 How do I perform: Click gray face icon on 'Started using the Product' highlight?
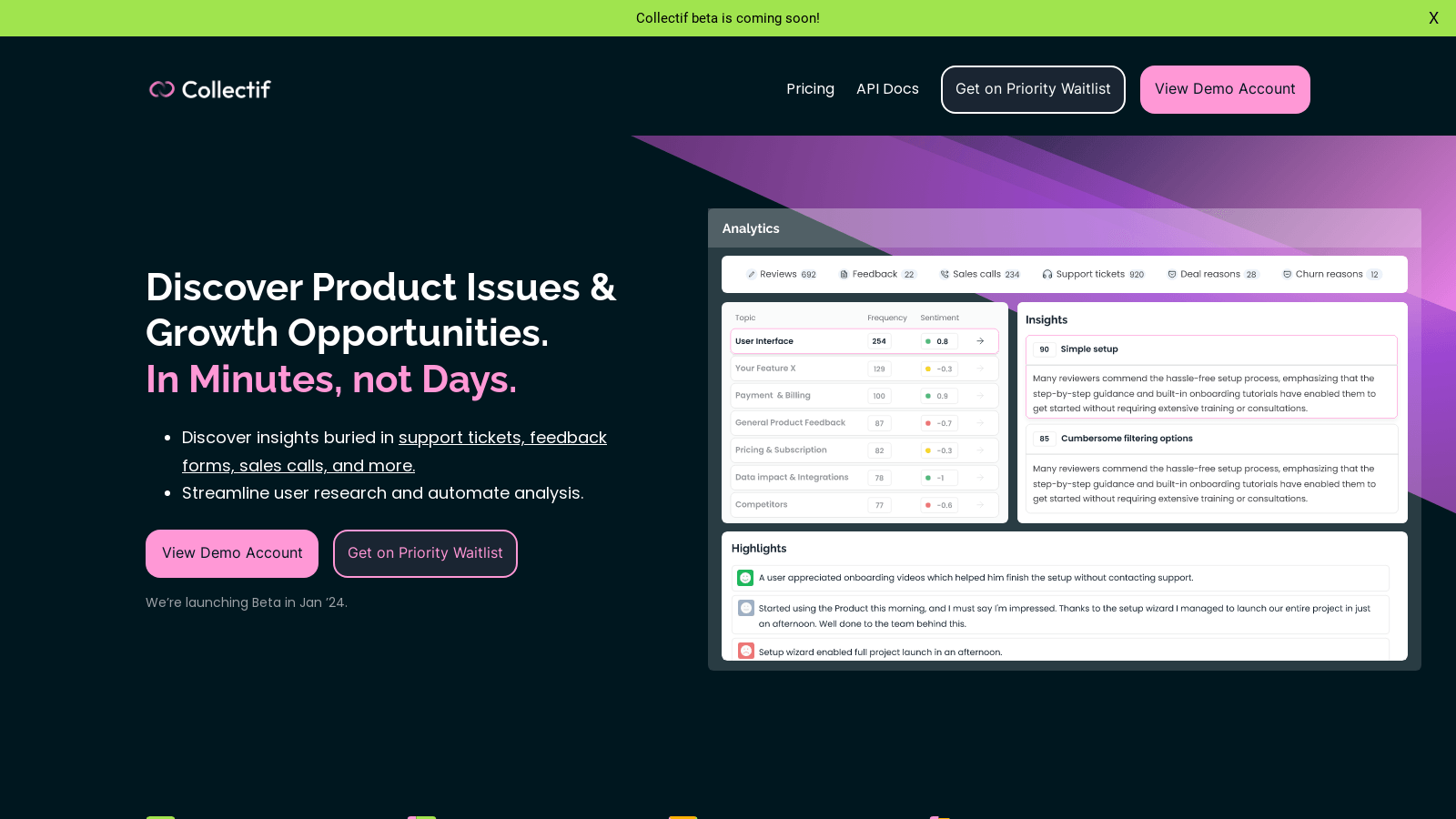click(745, 608)
